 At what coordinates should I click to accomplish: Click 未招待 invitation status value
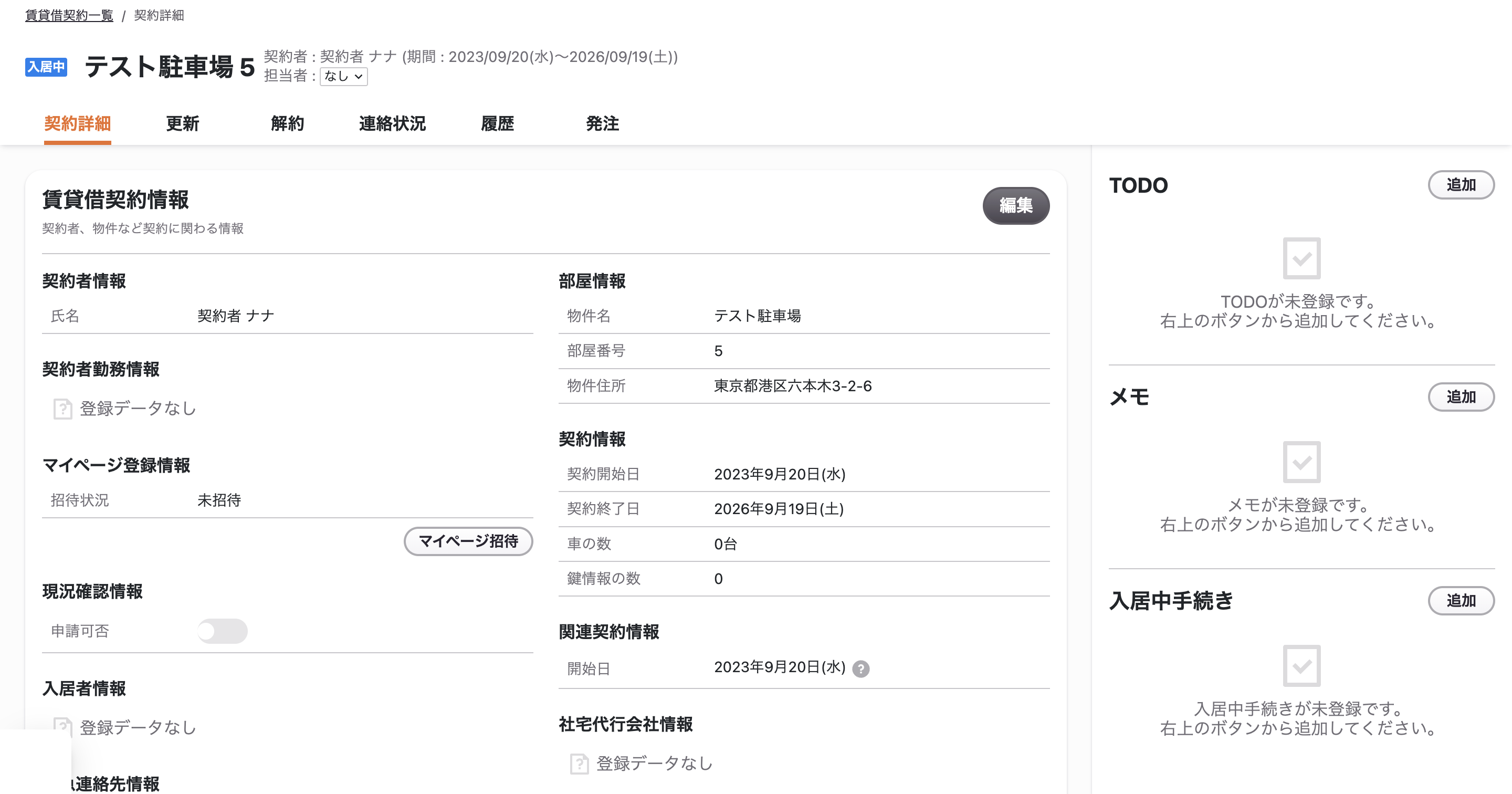pyautogui.click(x=219, y=500)
